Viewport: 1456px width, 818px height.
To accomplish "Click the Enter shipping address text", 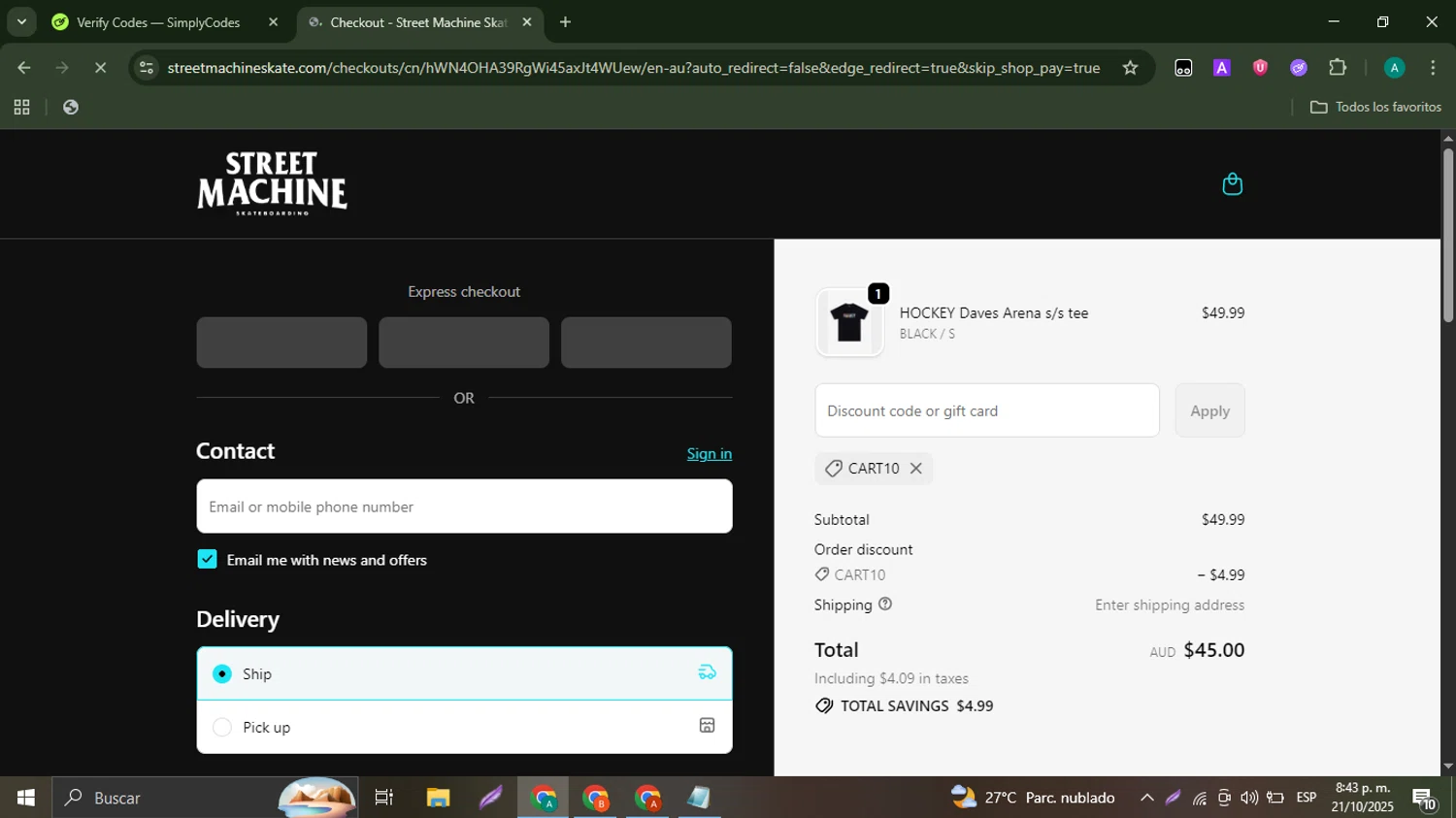I will tap(1170, 605).
